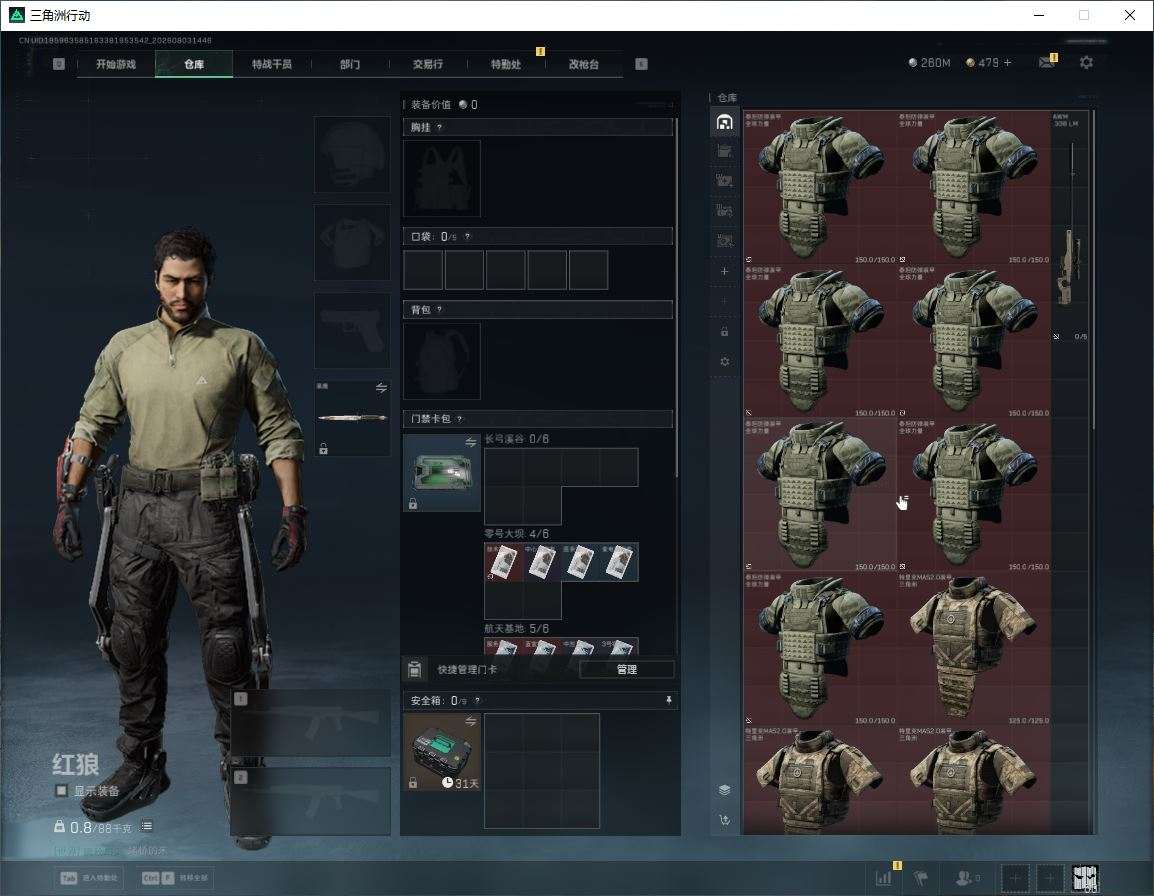This screenshot has height=896, width=1154.
Task: Open the weight details list icon
Action: (x=147, y=826)
